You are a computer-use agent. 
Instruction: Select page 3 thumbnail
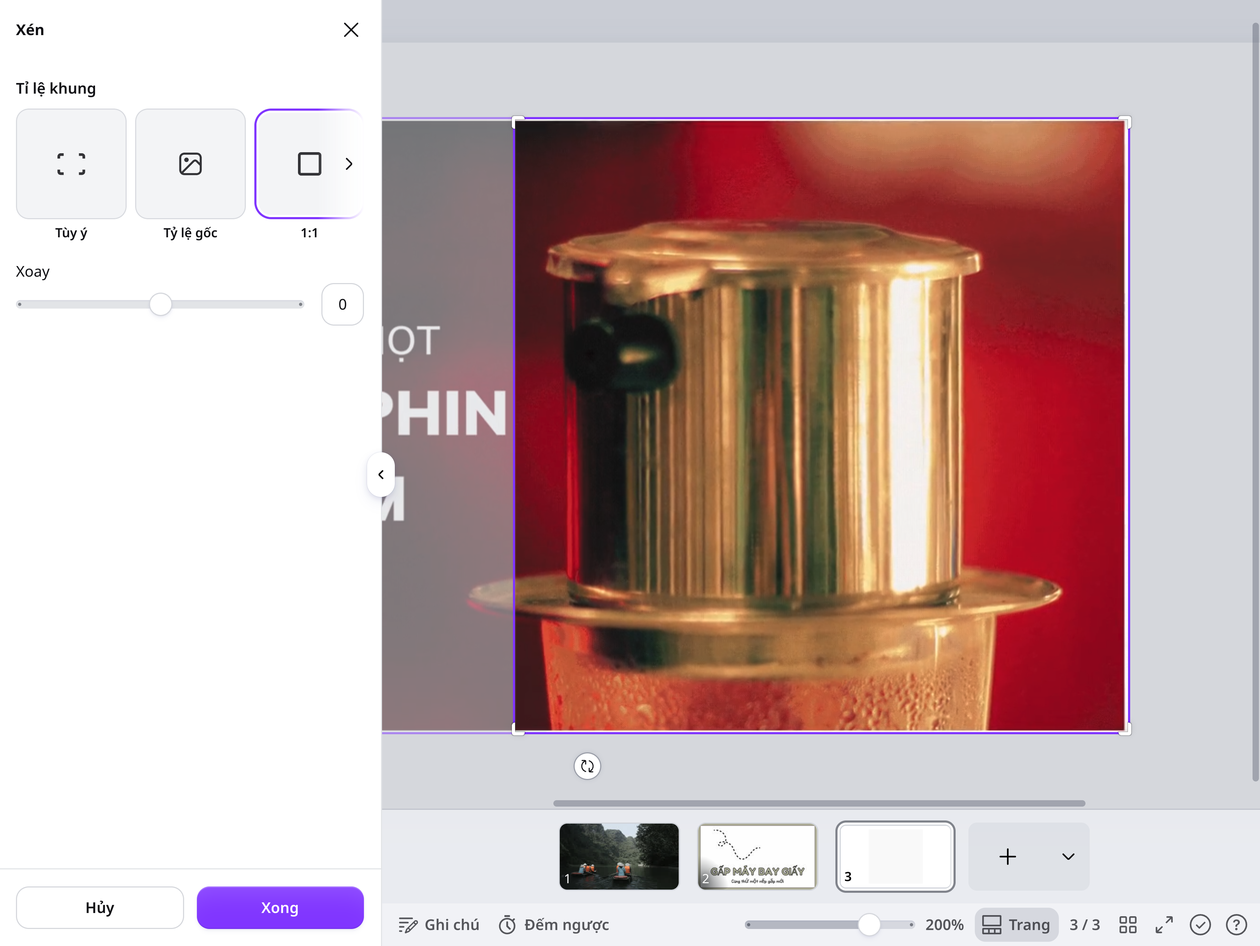pyautogui.click(x=895, y=856)
